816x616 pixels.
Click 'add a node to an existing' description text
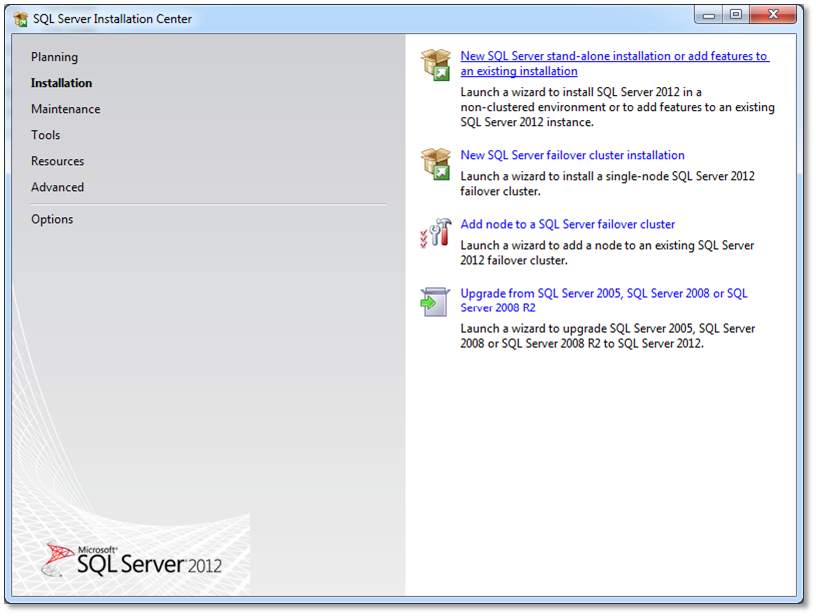click(x=607, y=253)
